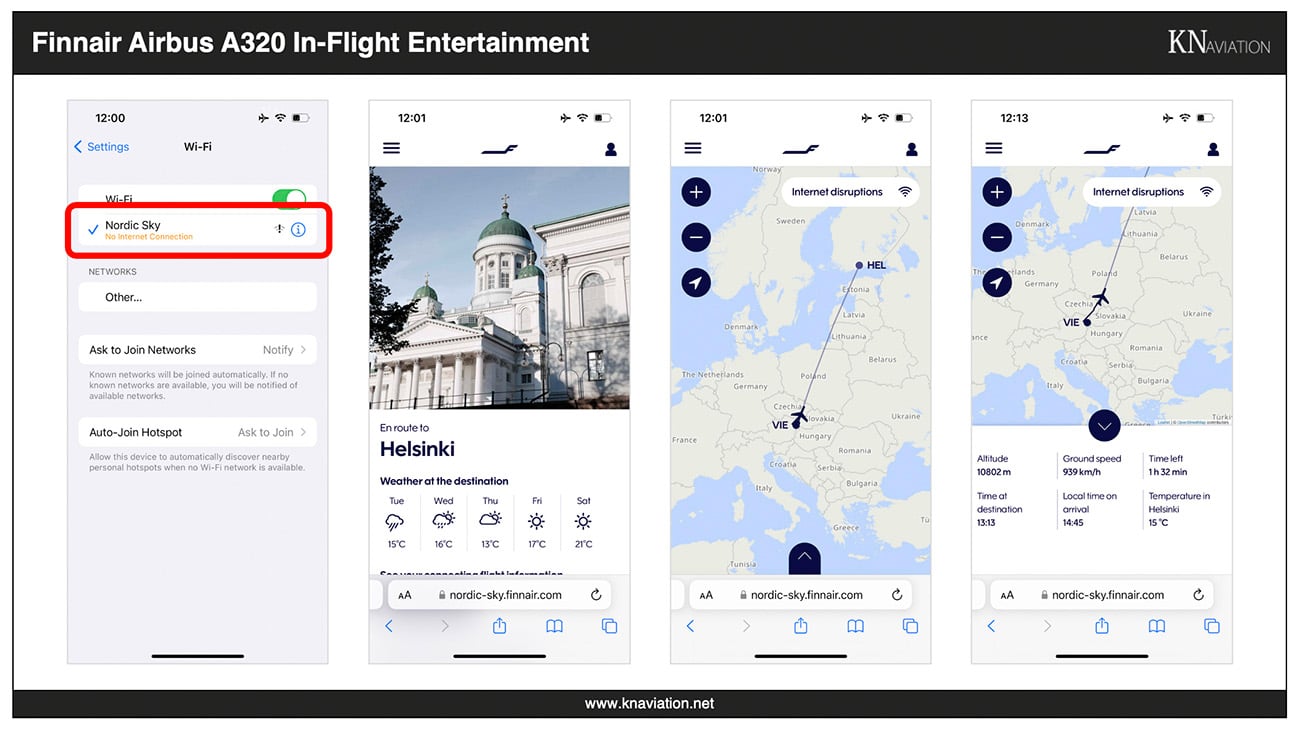The height and width of the screenshot is (730, 1300).
Task: Toggle the Wi-Fi switch off
Action: tap(289, 198)
